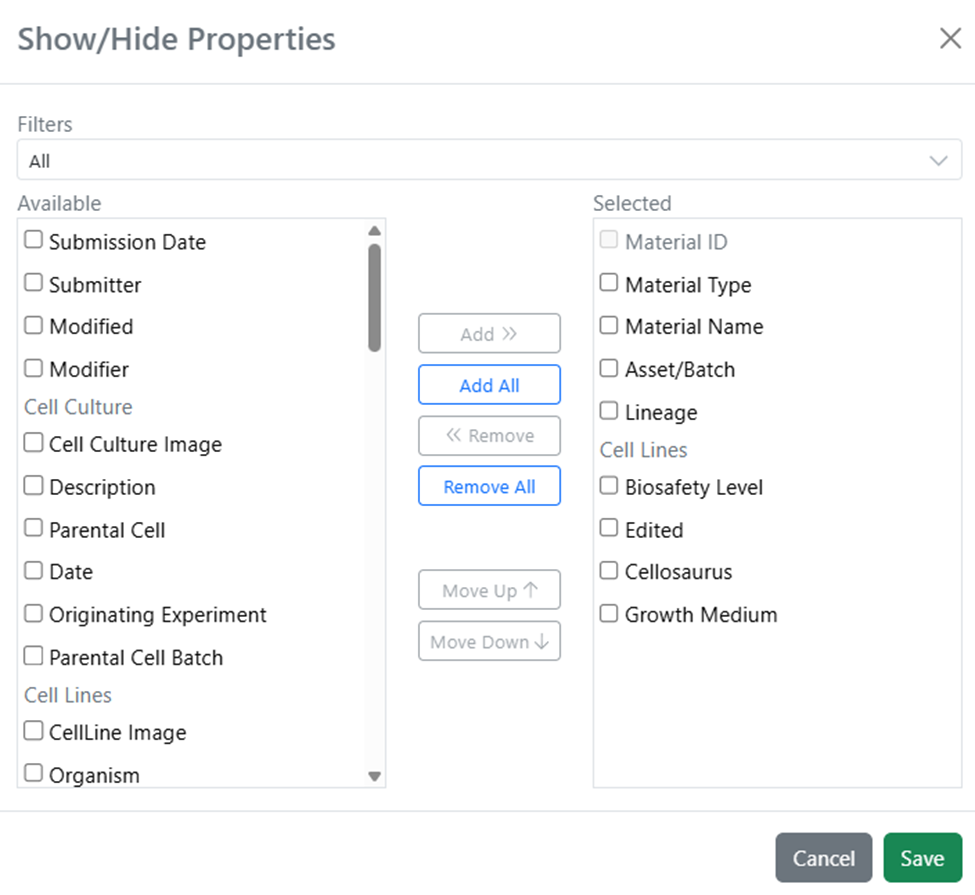Click the scroll up arrow in Available list

pyautogui.click(x=375, y=230)
